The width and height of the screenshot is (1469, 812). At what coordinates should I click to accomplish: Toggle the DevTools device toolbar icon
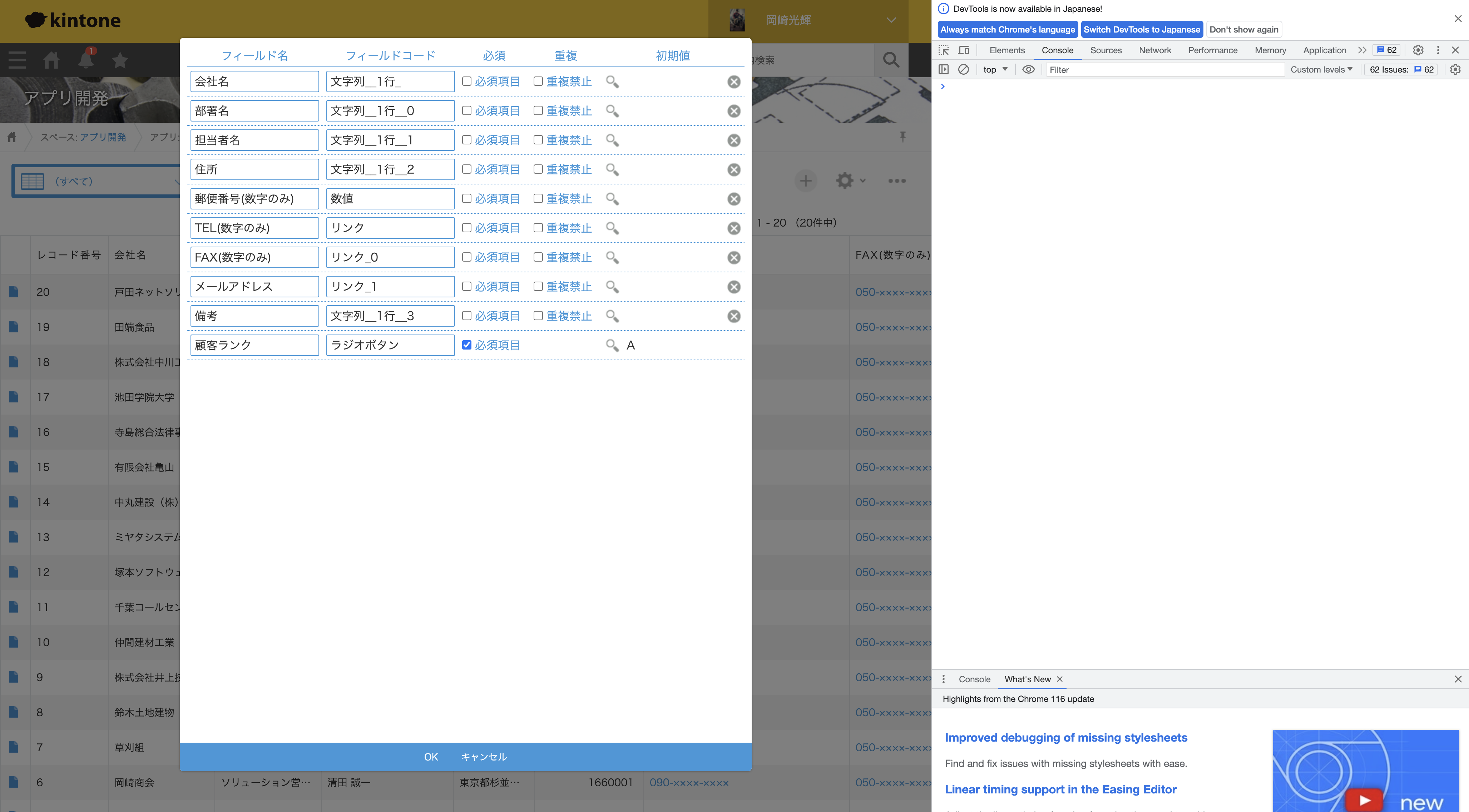click(x=964, y=50)
